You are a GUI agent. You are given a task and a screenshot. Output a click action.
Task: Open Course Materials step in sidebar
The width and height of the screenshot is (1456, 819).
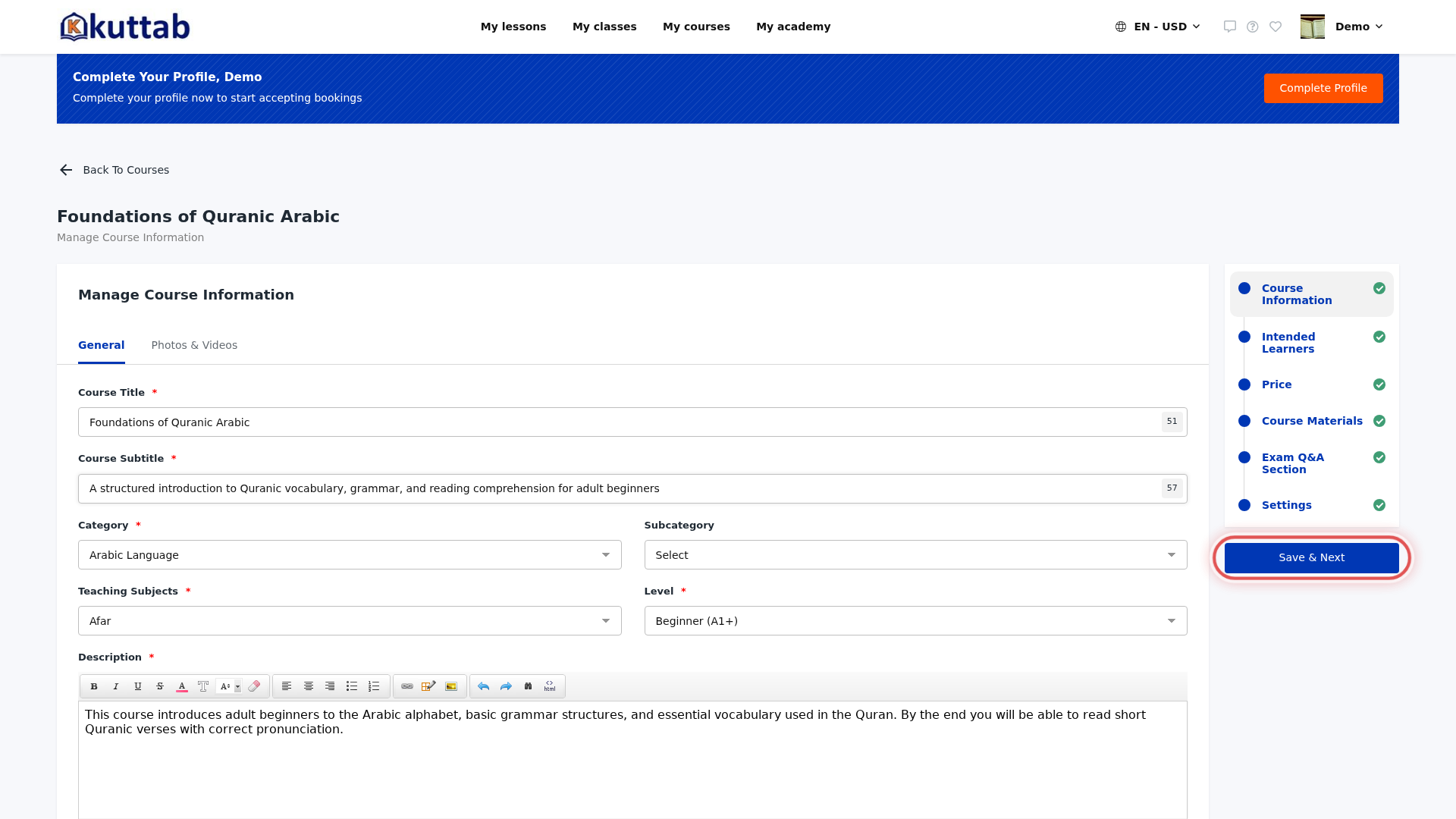(x=1311, y=421)
